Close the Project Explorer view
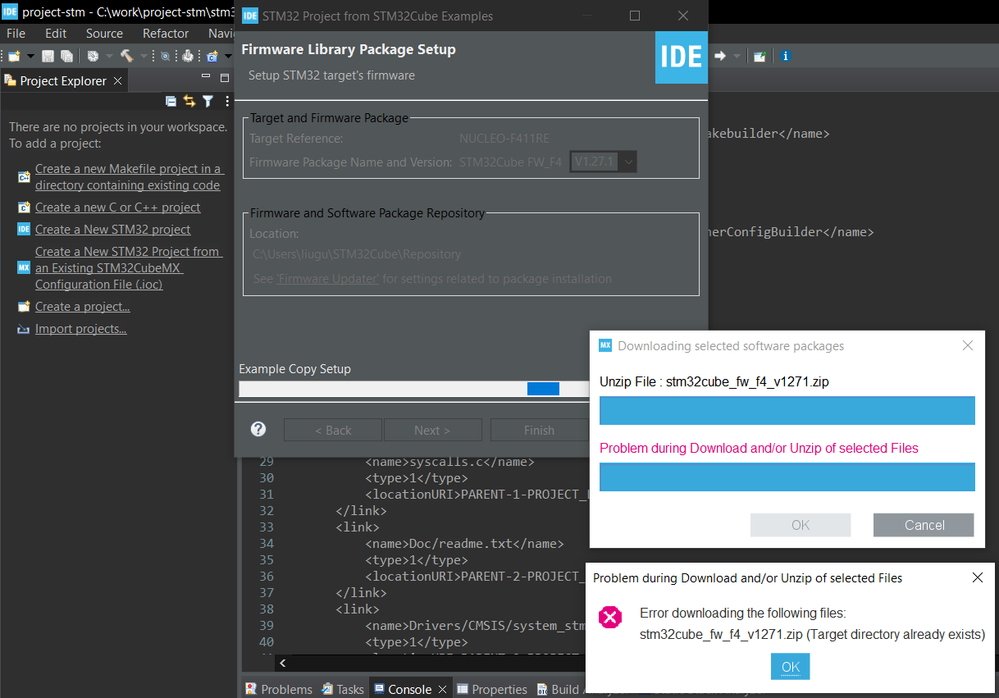 [x=118, y=81]
